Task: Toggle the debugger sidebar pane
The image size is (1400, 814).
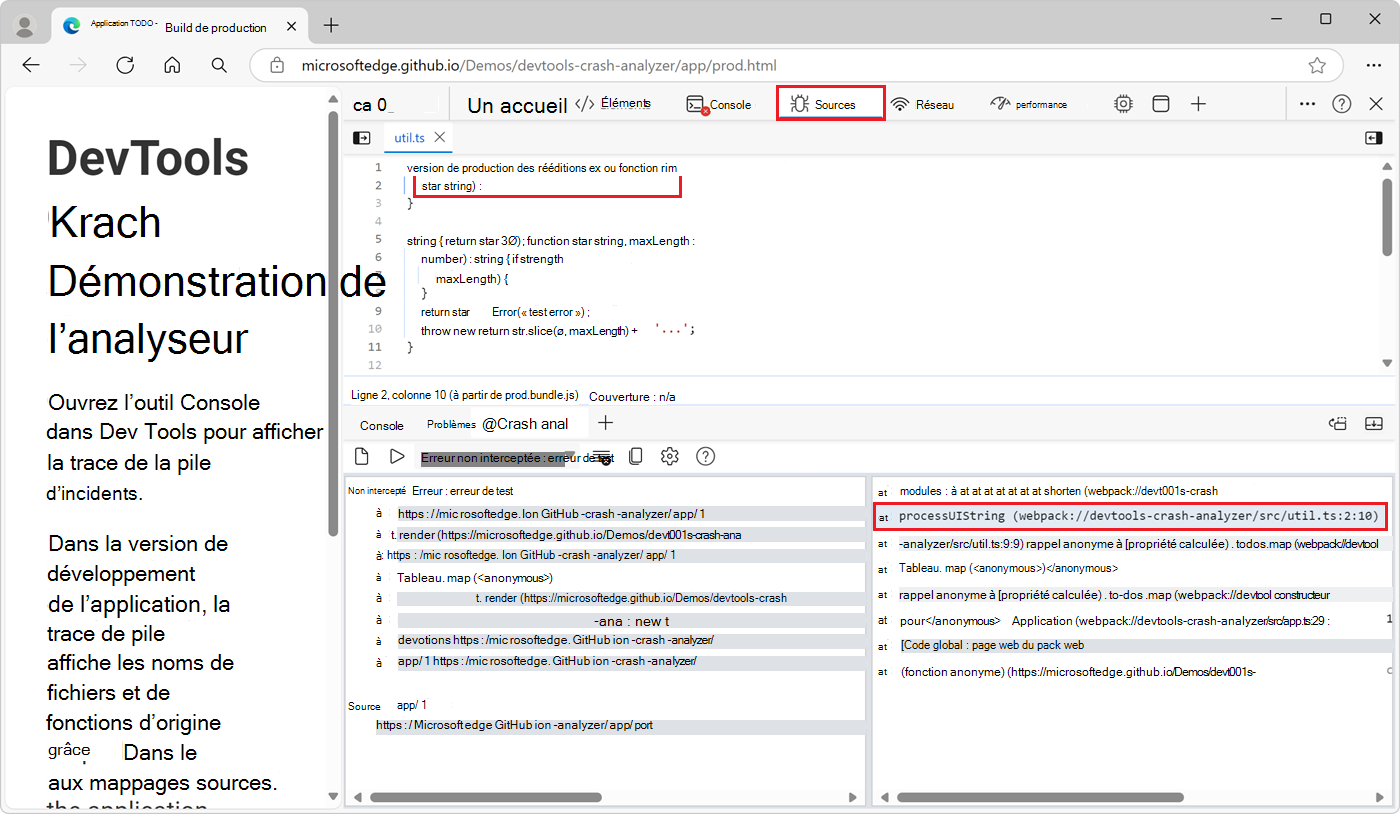Action: (x=1374, y=137)
